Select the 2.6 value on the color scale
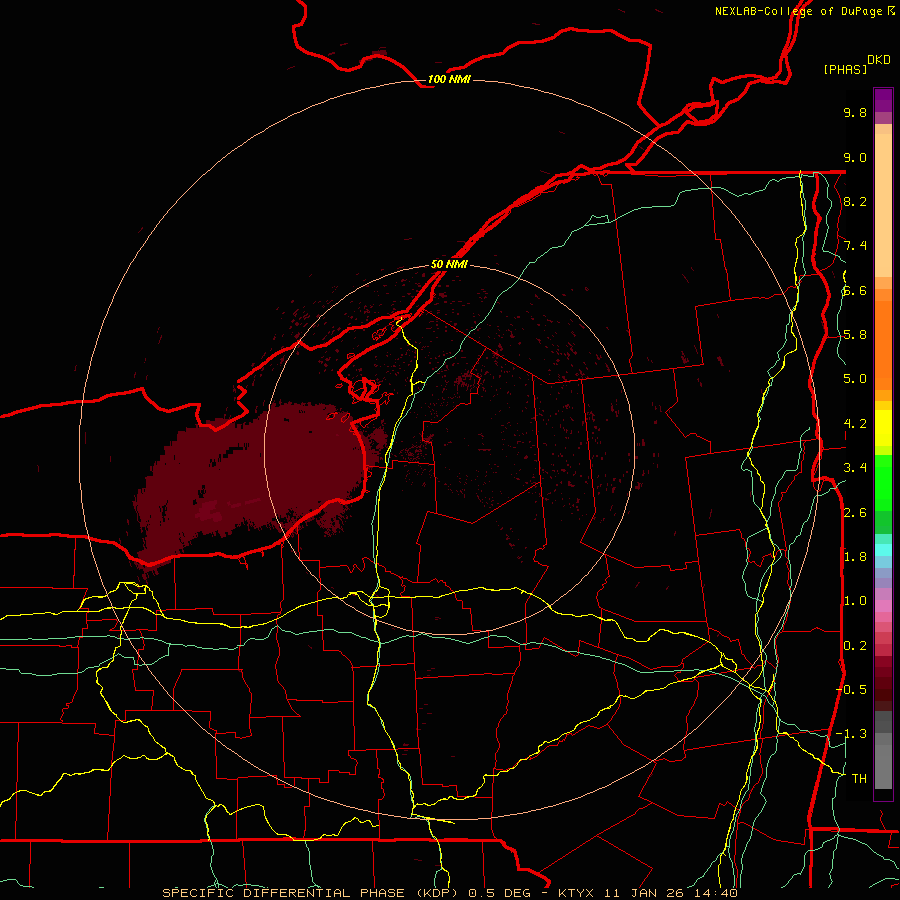The image size is (900, 900). 855,513
